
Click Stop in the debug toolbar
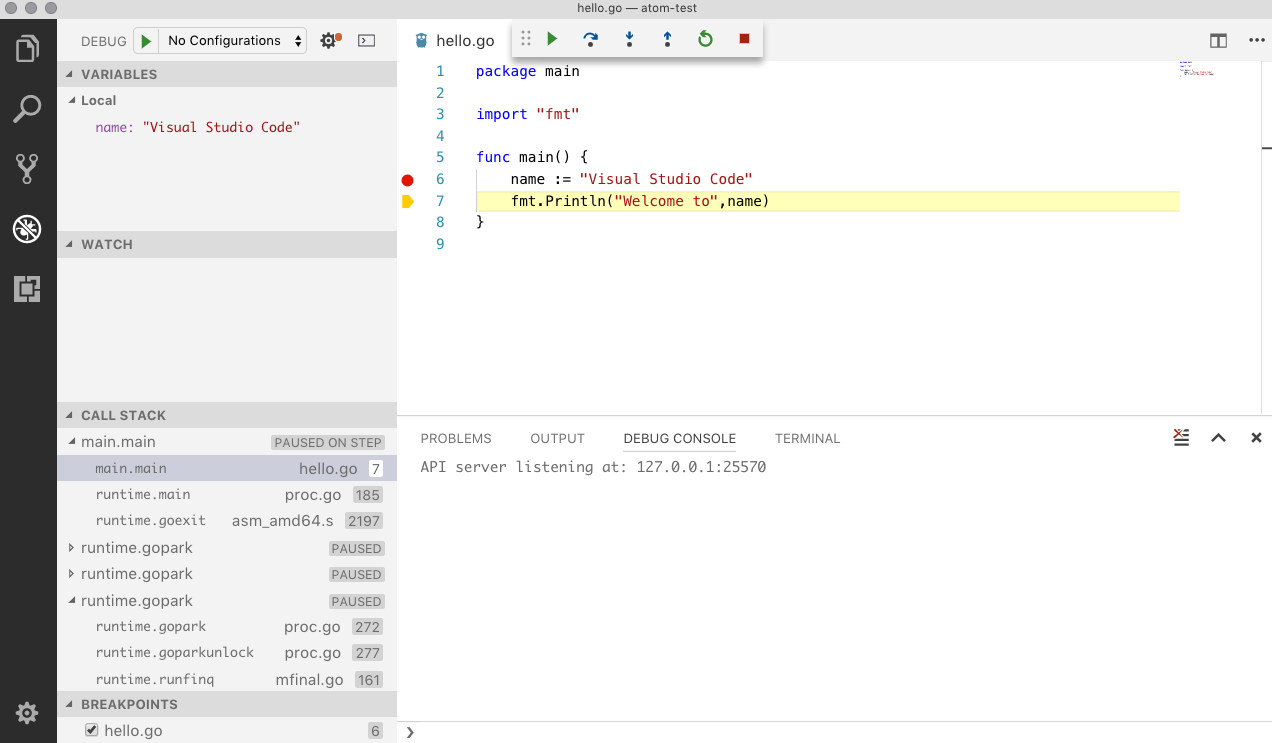click(744, 39)
